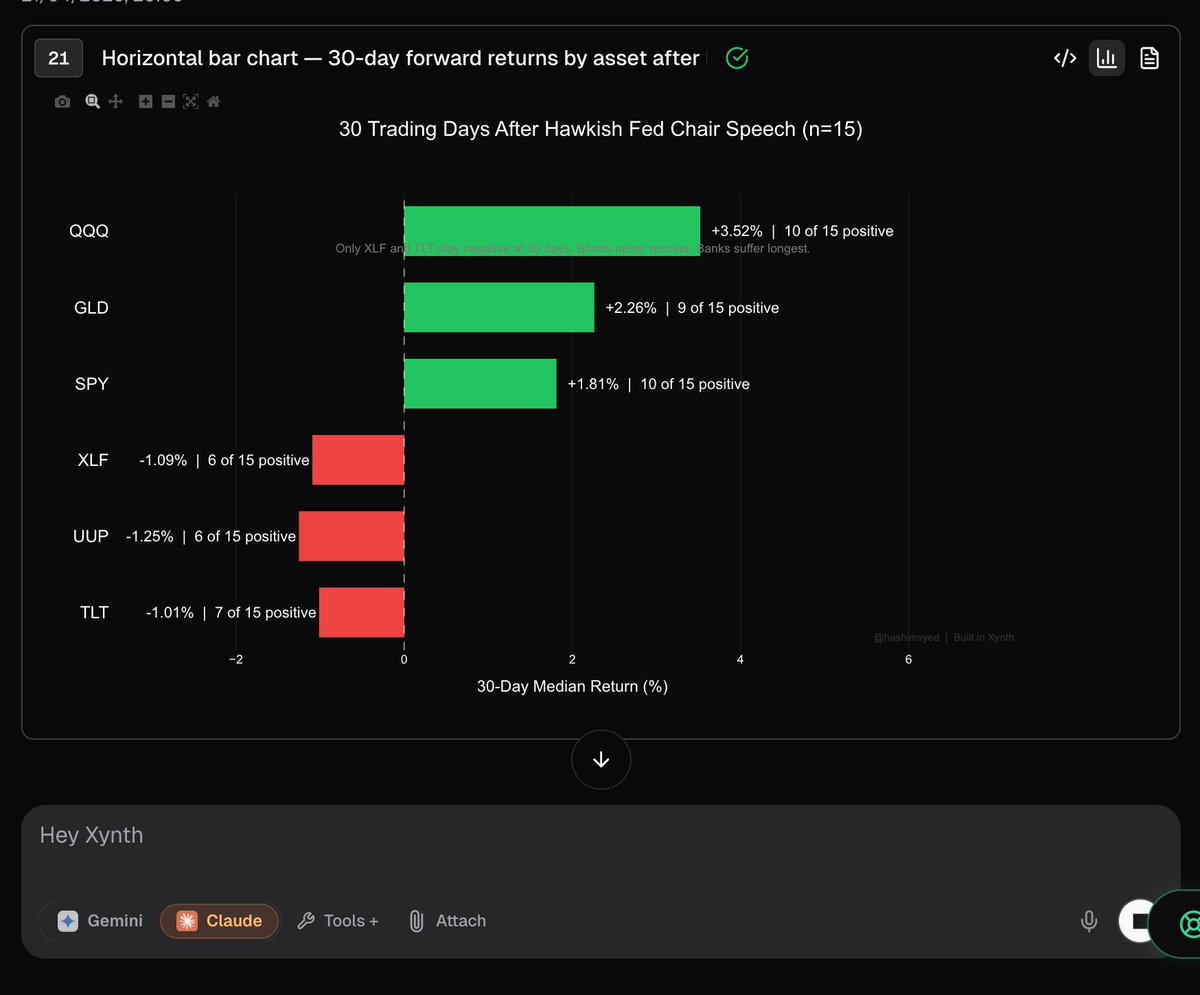Click the UUP red bar
This screenshot has width=1200, height=995.
click(x=351, y=537)
